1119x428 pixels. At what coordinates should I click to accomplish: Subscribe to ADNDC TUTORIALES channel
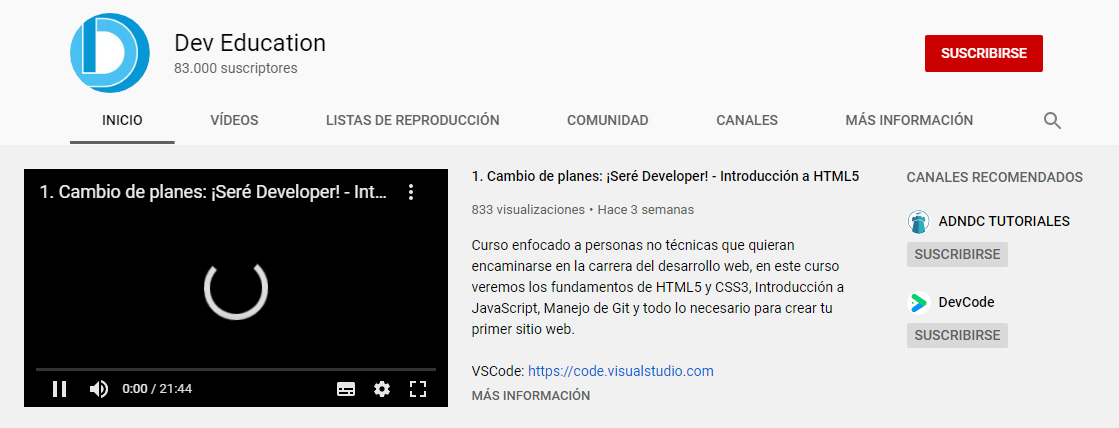click(x=957, y=255)
